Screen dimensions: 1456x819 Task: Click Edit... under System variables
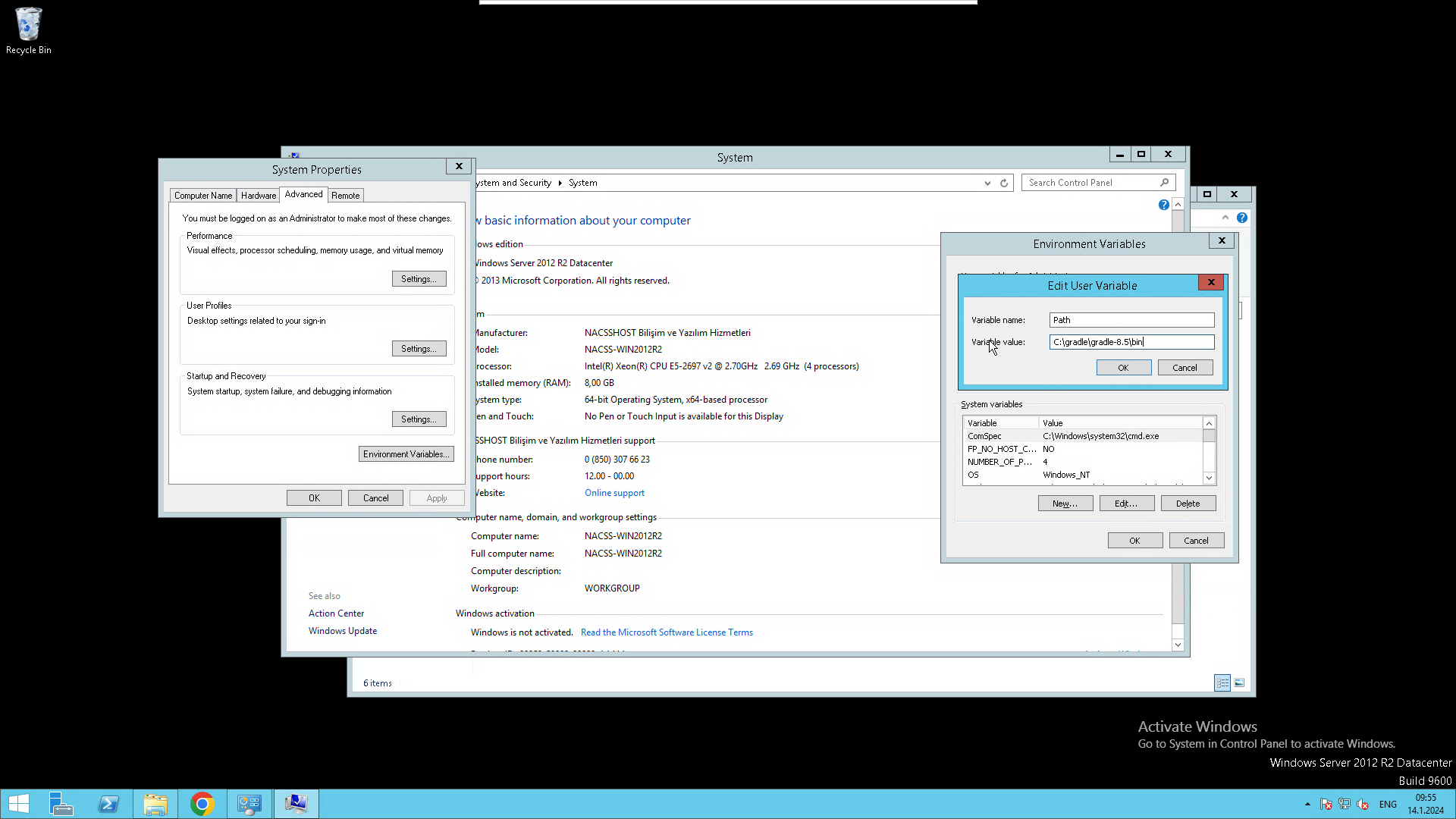[x=1127, y=504]
